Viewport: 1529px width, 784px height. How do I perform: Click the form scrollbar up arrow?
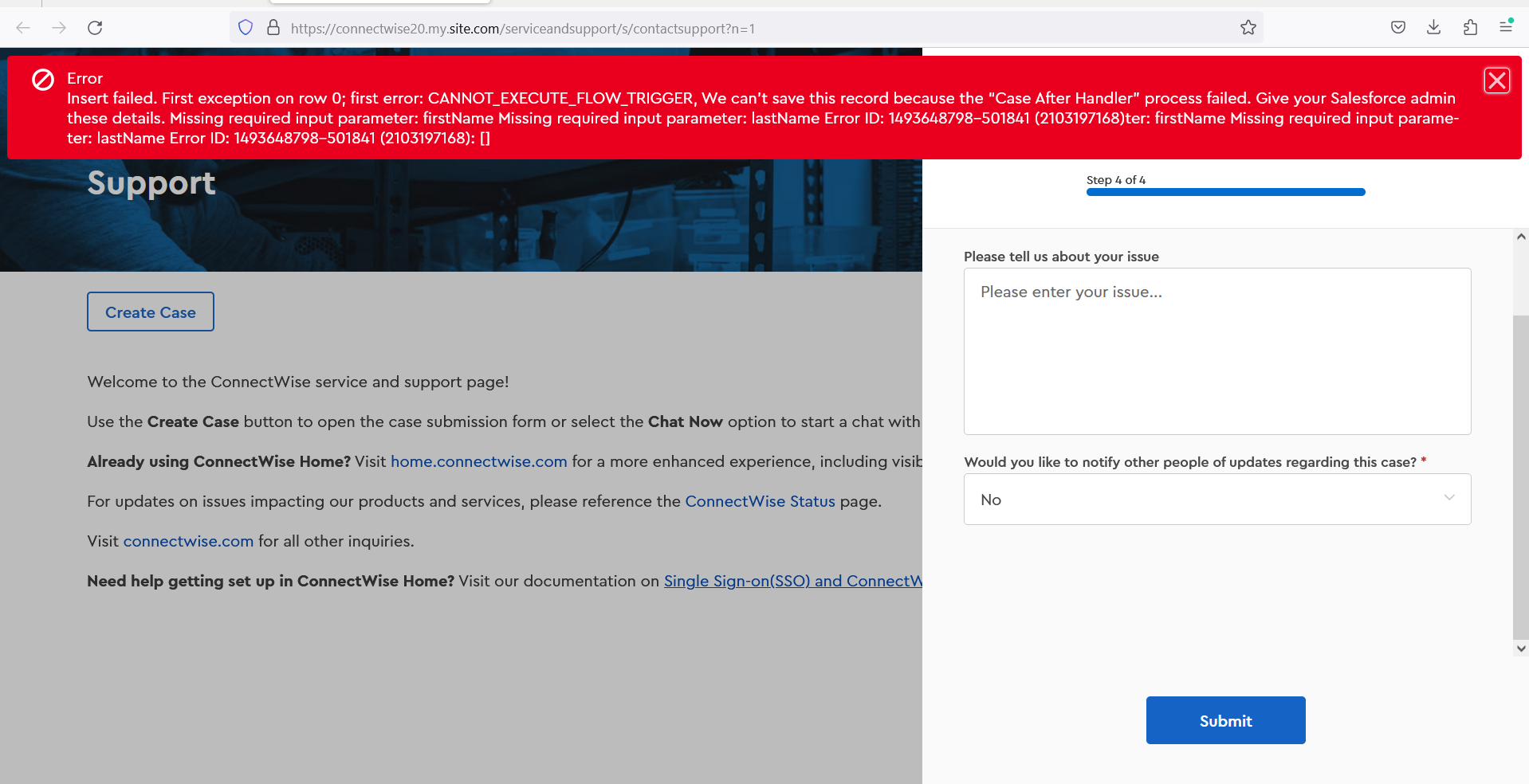pyautogui.click(x=1521, y=237)
